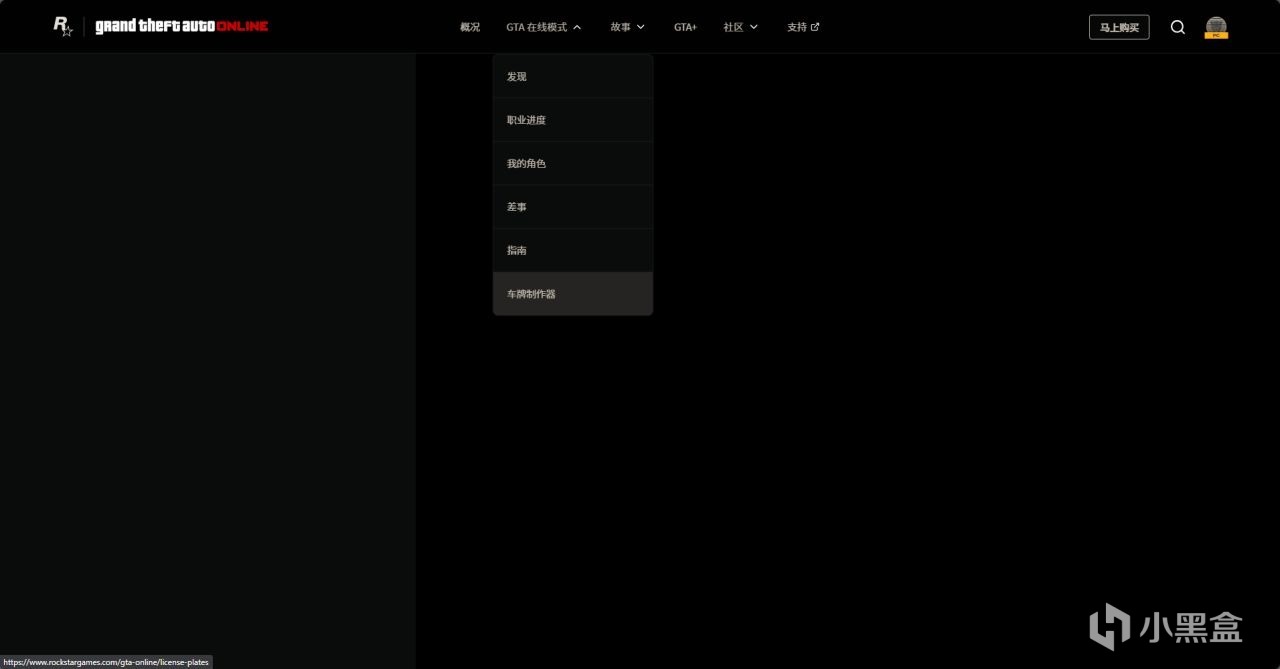
Task: Click the 马上购买 button
Action: click(1118, 27)
